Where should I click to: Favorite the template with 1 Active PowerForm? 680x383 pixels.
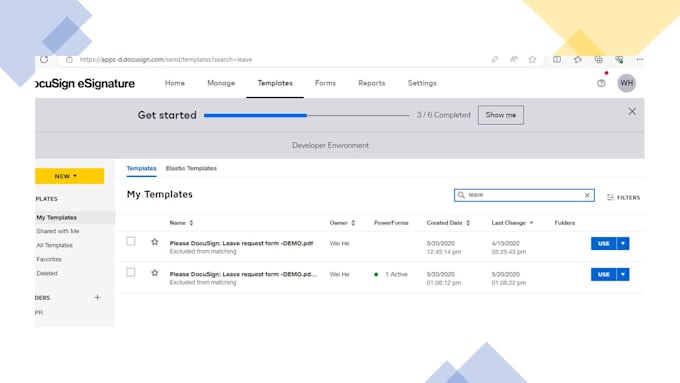[x=154, y=273]
